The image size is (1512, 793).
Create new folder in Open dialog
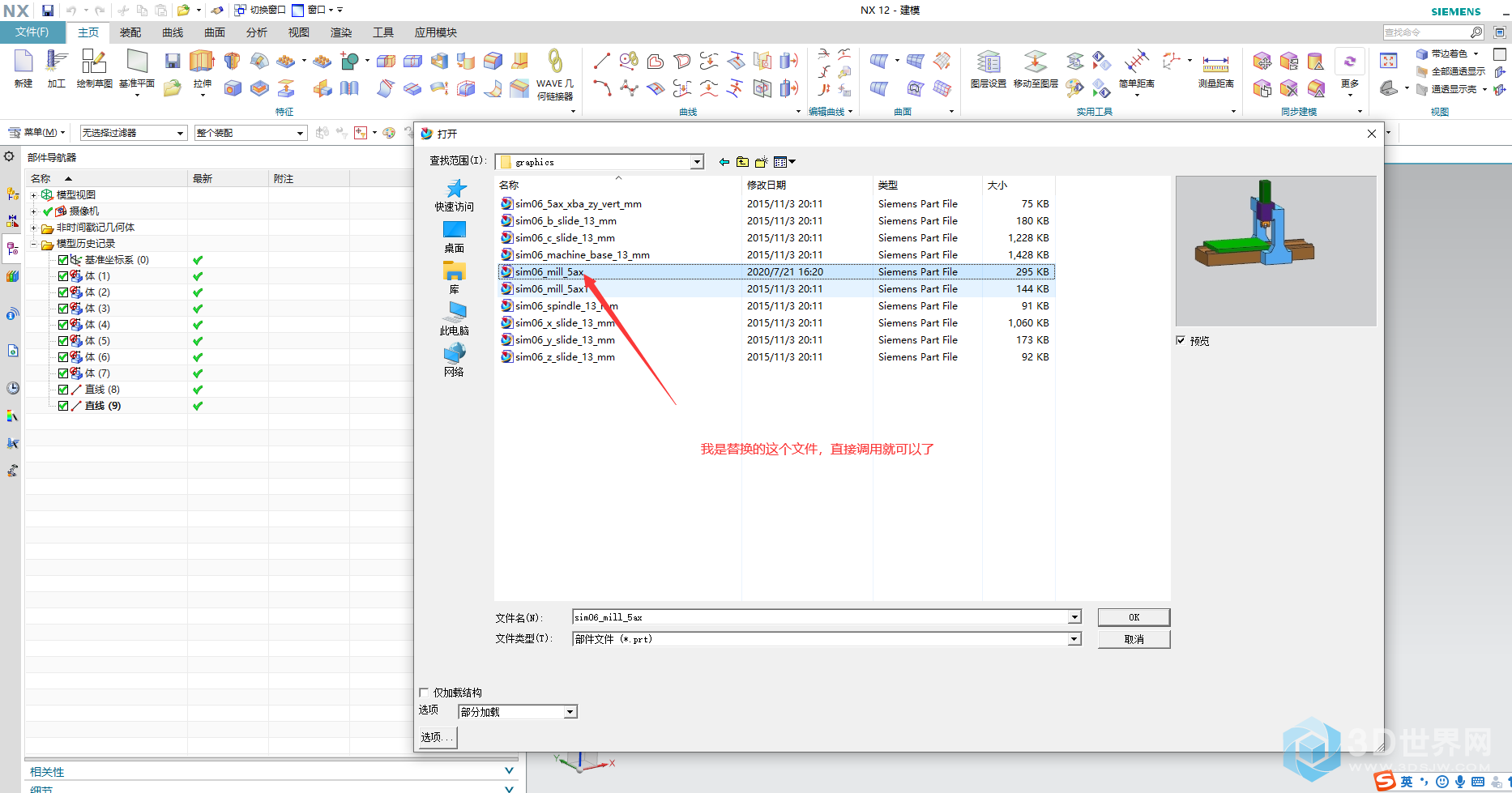click(x=761, y=162)
